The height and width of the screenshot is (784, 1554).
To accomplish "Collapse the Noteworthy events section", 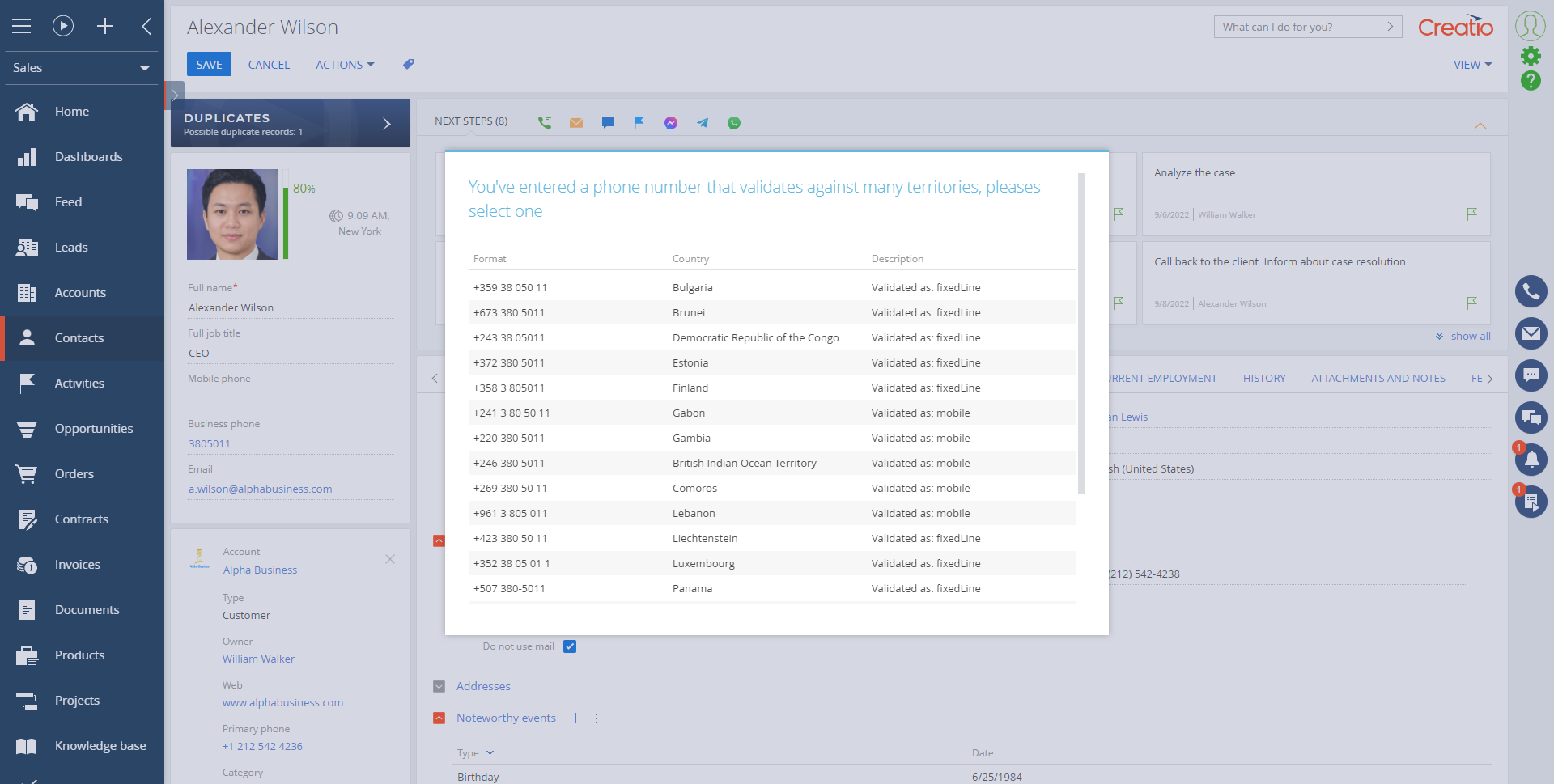I will coord(439,718).
